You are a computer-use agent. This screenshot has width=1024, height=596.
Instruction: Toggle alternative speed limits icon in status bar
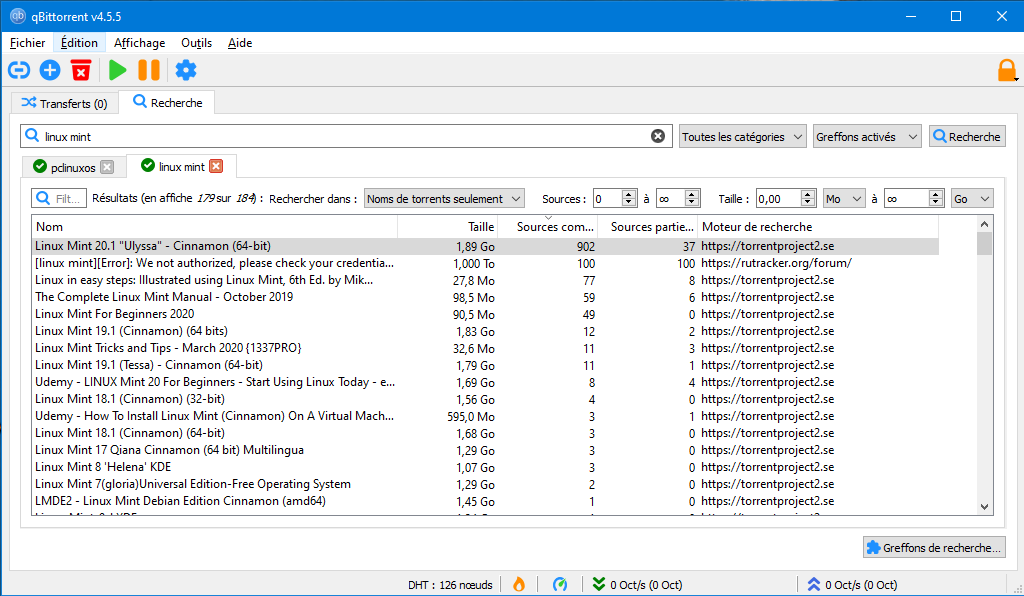tap(560, 585)
